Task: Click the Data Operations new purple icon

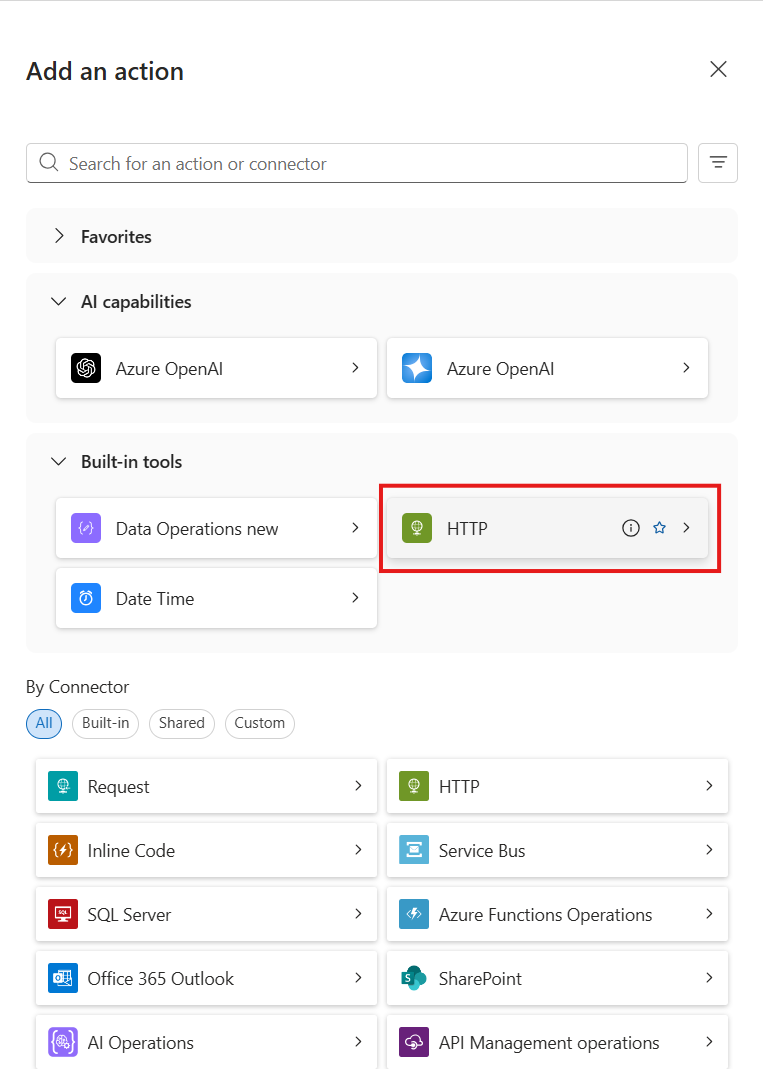Action: coord(86,528)
